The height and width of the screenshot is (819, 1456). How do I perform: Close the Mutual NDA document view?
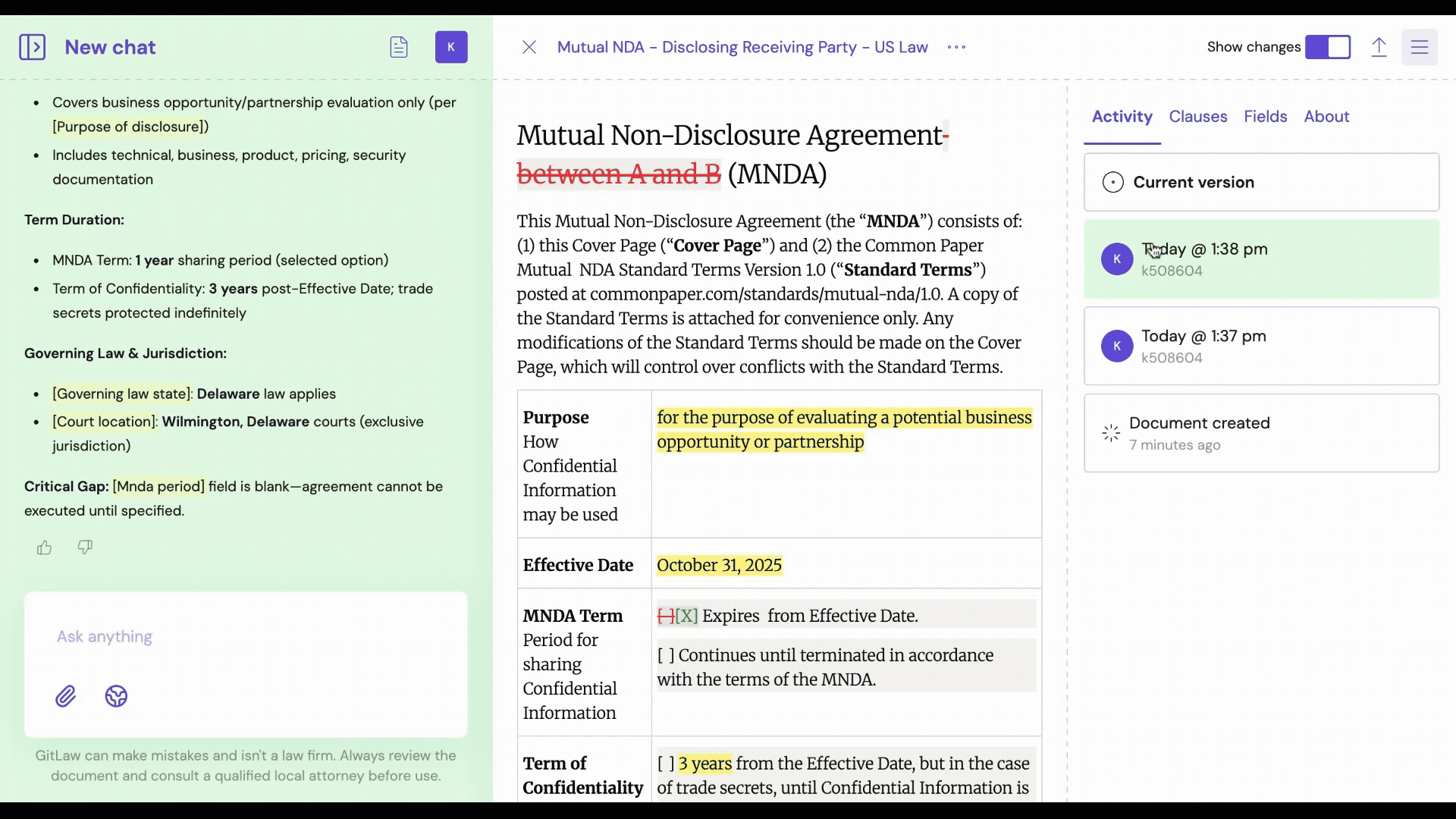(x=529, y=47)
